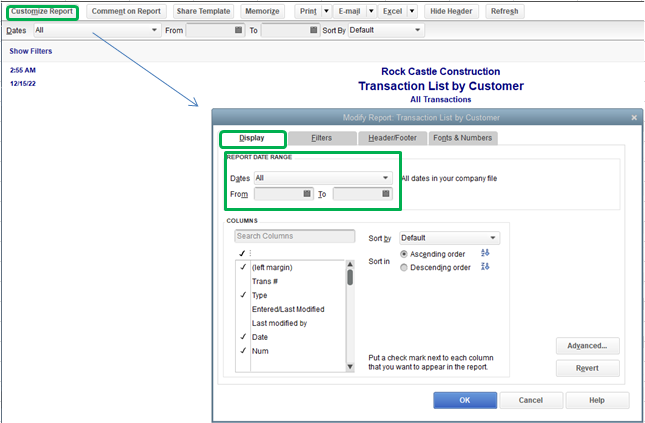645x423 pixels.
Task: Click the column list scroll up arrow
Action: (x=350, y=264)
